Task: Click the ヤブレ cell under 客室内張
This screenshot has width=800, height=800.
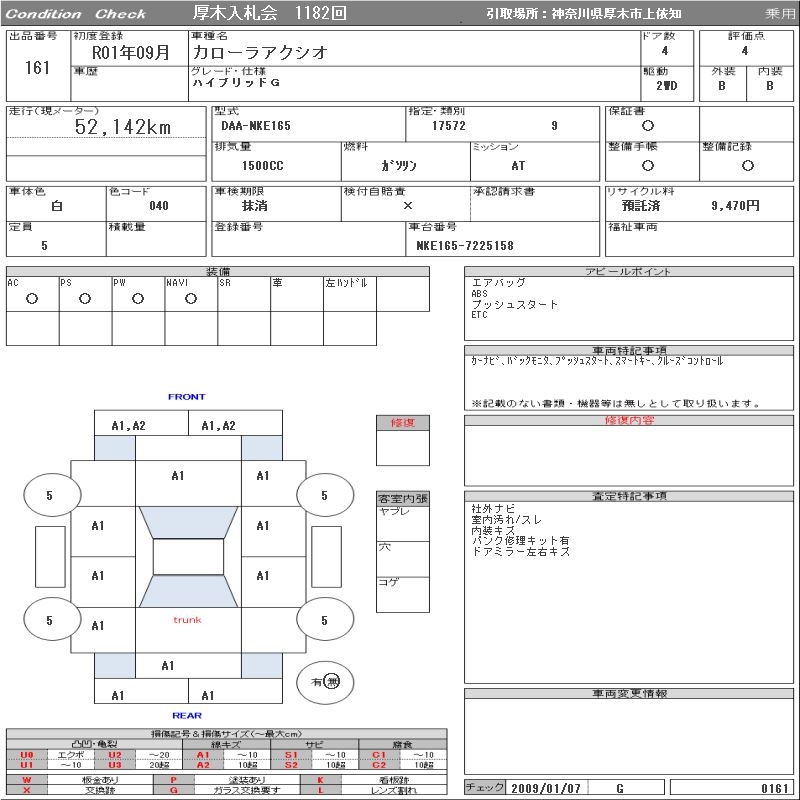Action: [x=403, y=523]
